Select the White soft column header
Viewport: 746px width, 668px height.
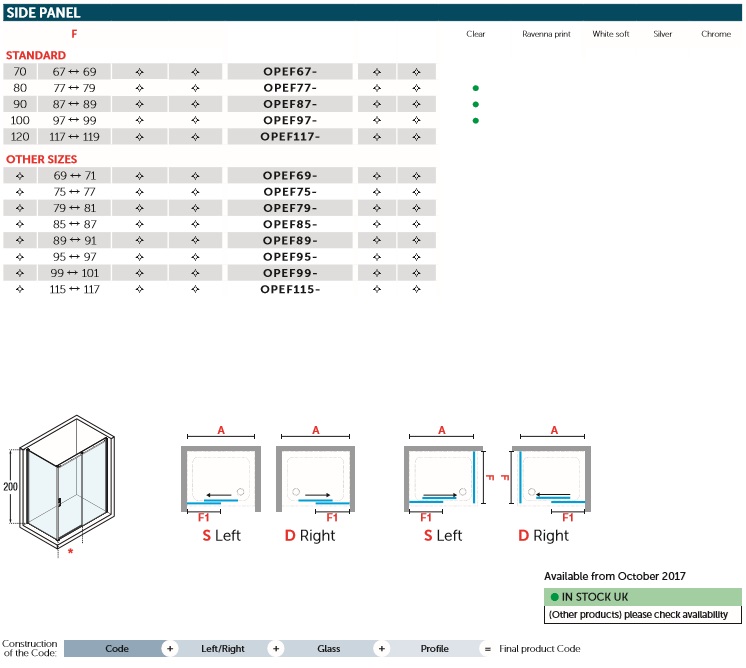[x=611, y=34]
